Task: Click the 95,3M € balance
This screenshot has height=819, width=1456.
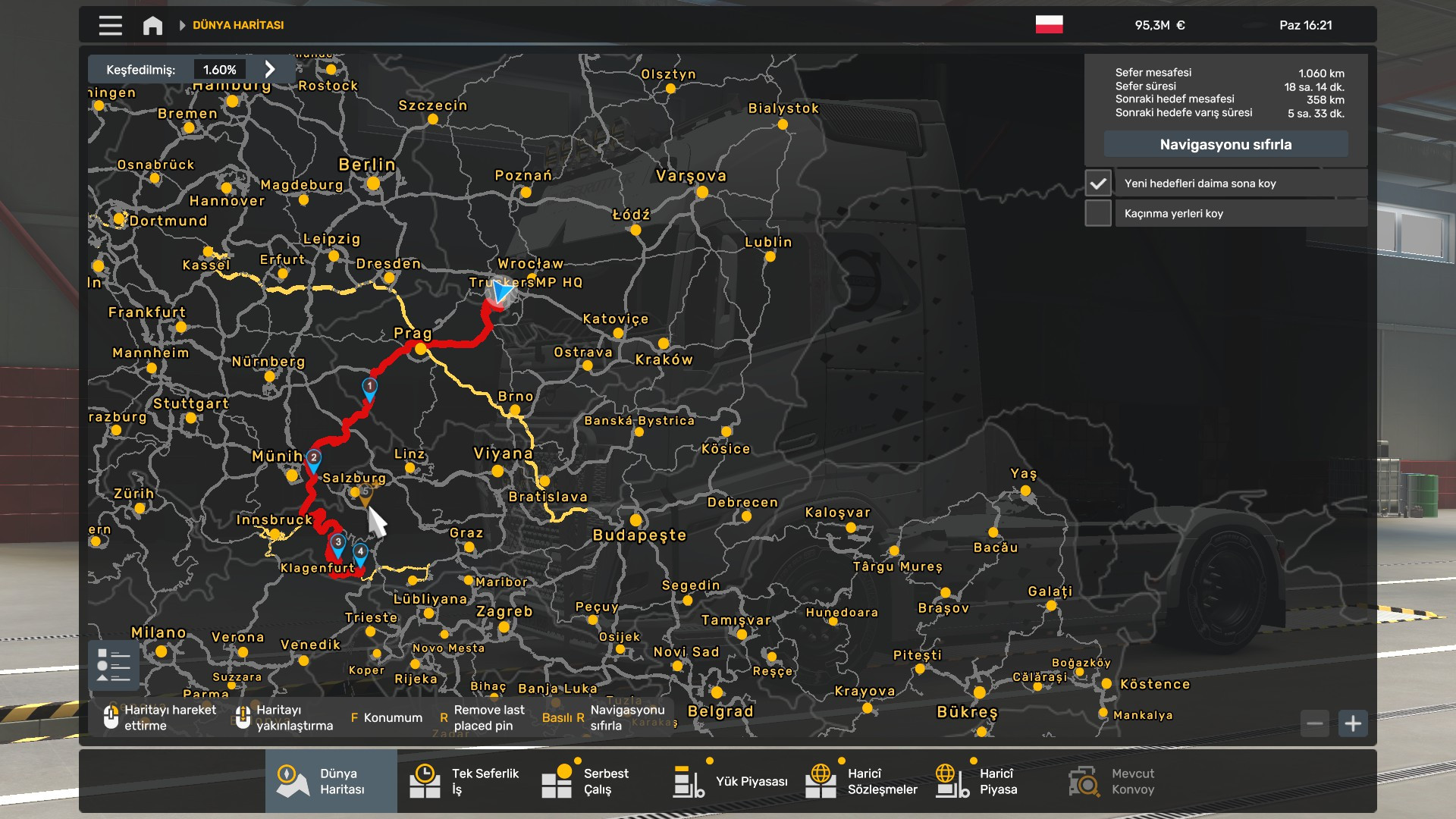Action: coord(1159,25)
